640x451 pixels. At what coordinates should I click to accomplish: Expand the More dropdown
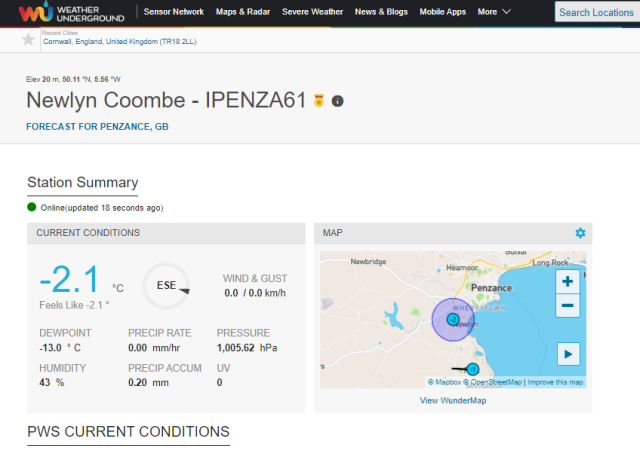point(494,12)
